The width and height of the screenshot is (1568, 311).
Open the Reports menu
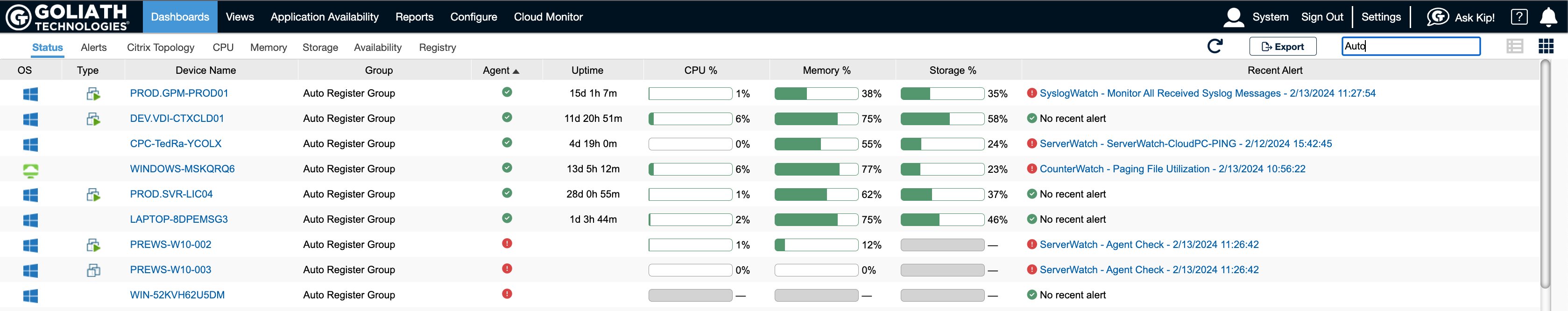(x=415, y=16)
